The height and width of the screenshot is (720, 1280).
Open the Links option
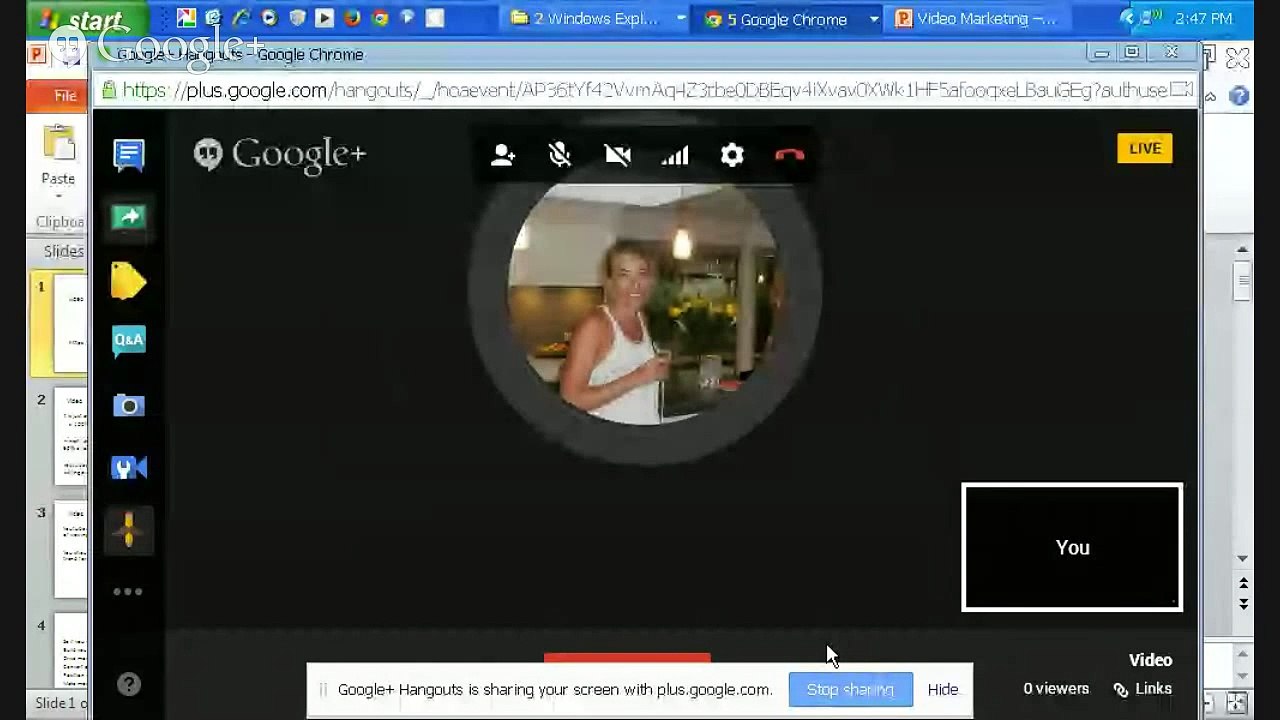1142,689
